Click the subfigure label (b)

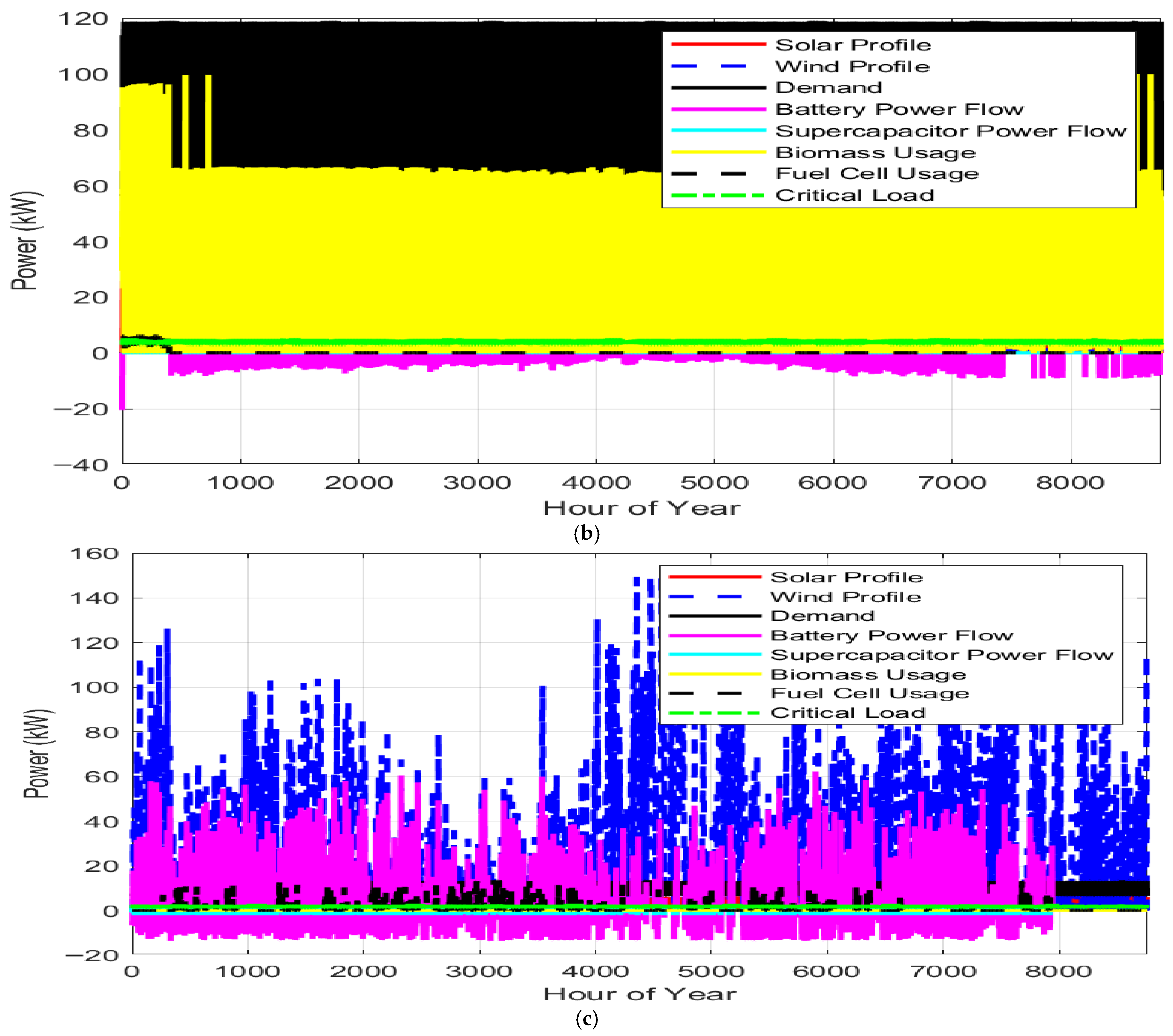pyautogui.click(x=586, y=534)
